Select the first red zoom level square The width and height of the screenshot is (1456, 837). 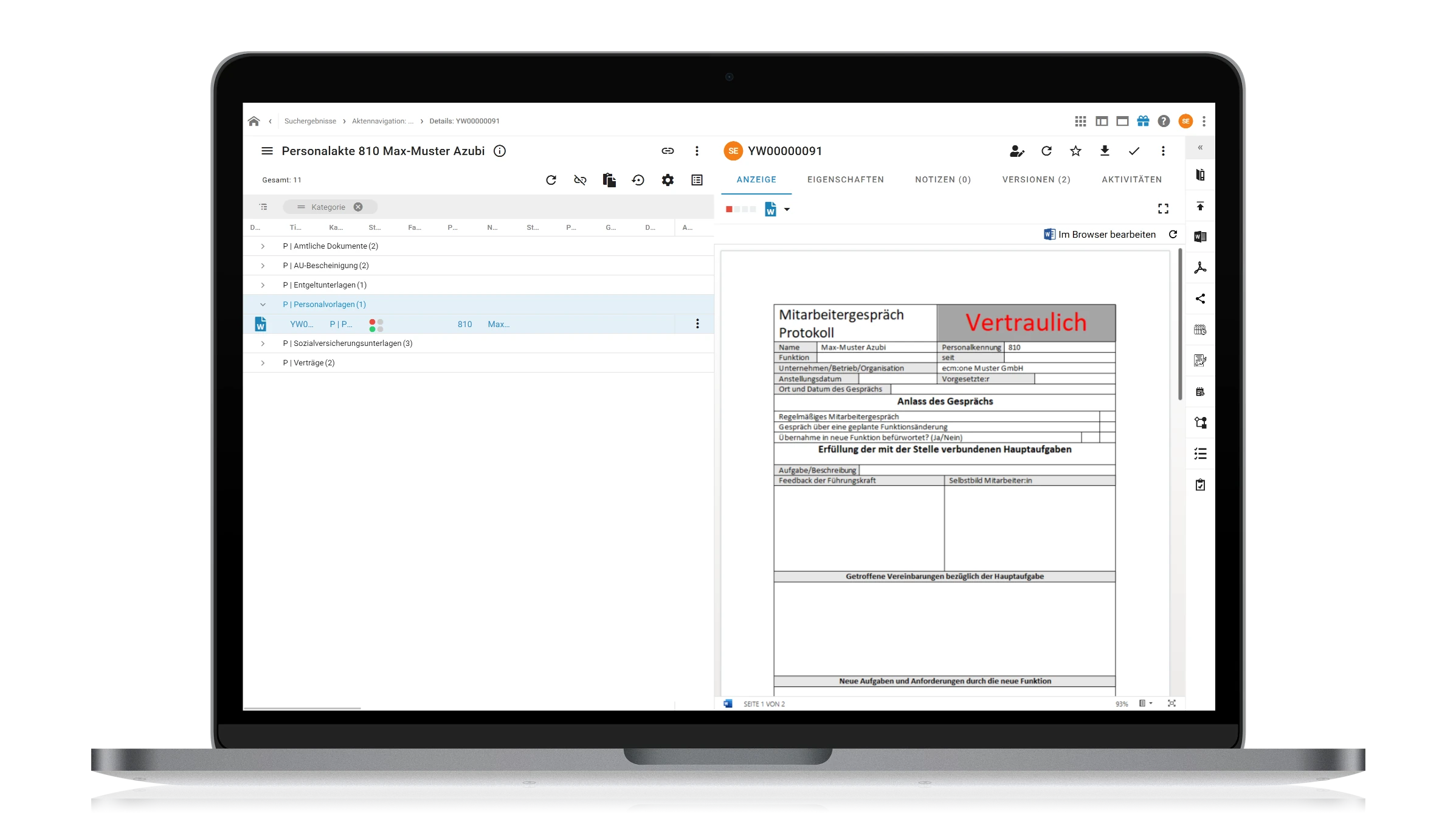729,209
